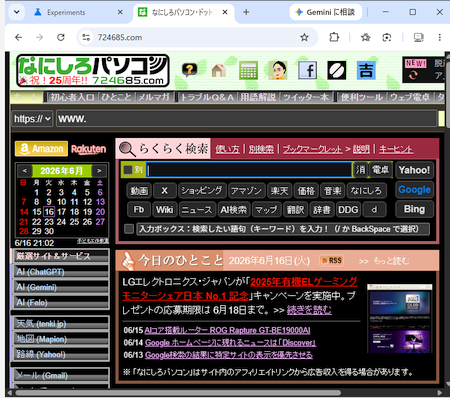The image size is (450, 398).
Task: Click the X search button
Action: (164, 191)
